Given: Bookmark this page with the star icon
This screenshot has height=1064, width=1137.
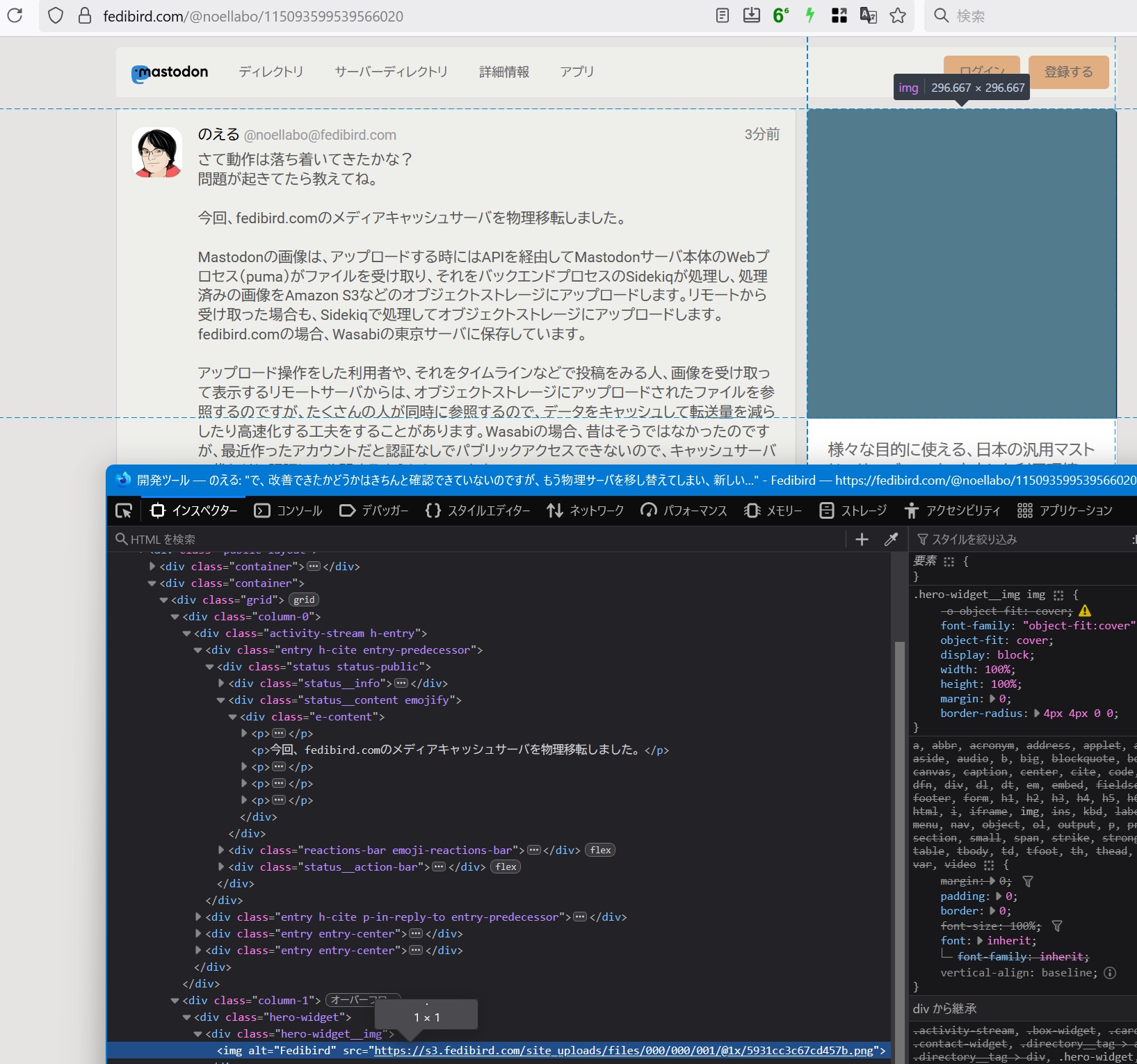Looking at the screenshot, I should point(898,15).
